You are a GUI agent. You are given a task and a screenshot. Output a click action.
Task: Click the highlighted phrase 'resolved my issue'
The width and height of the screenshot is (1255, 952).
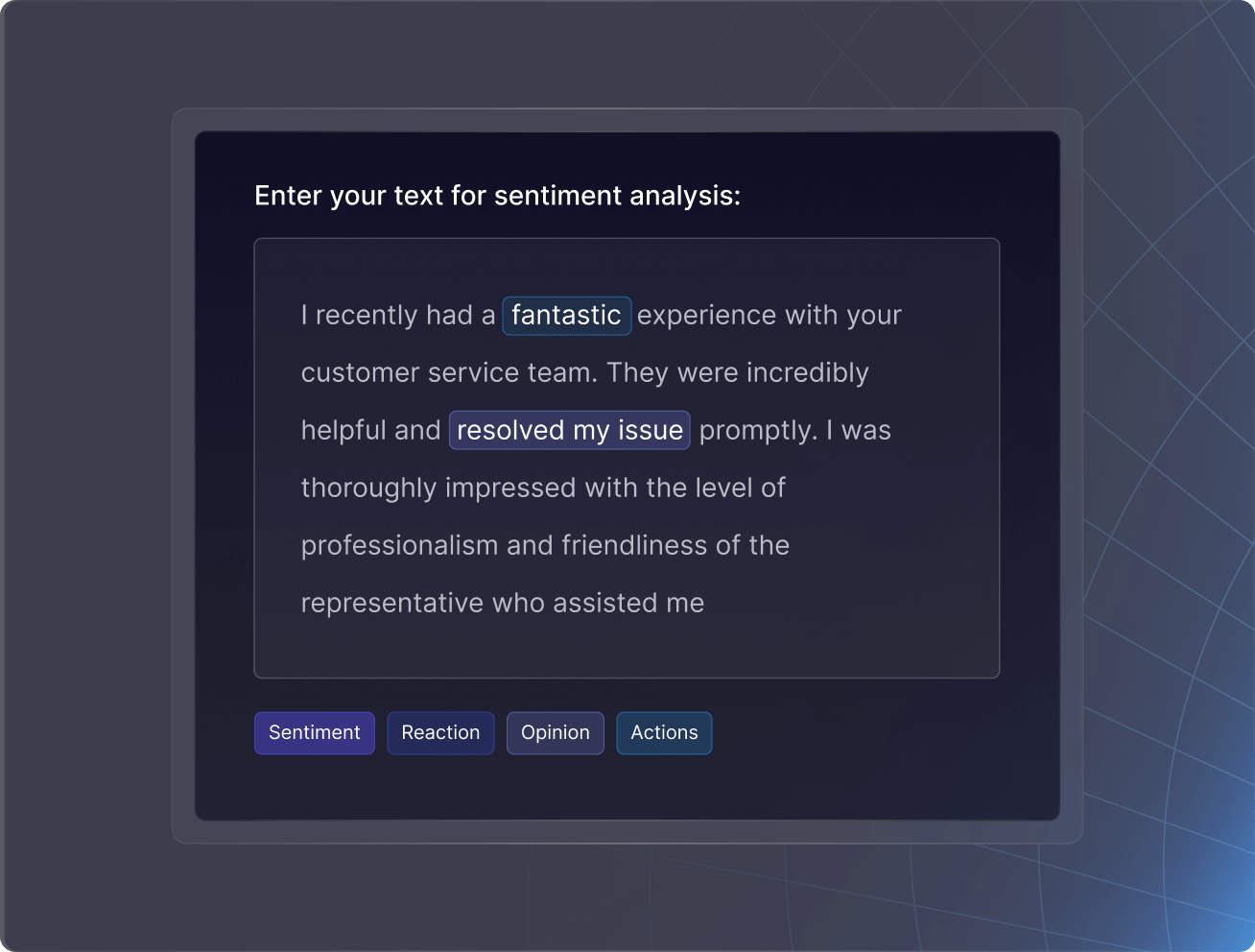coord(569,430)
